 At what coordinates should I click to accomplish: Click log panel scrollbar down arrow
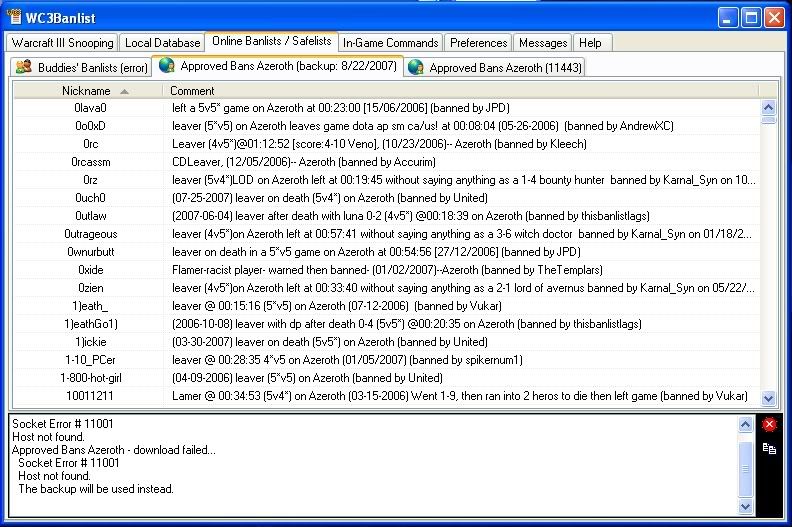click(x=745, y=506)
